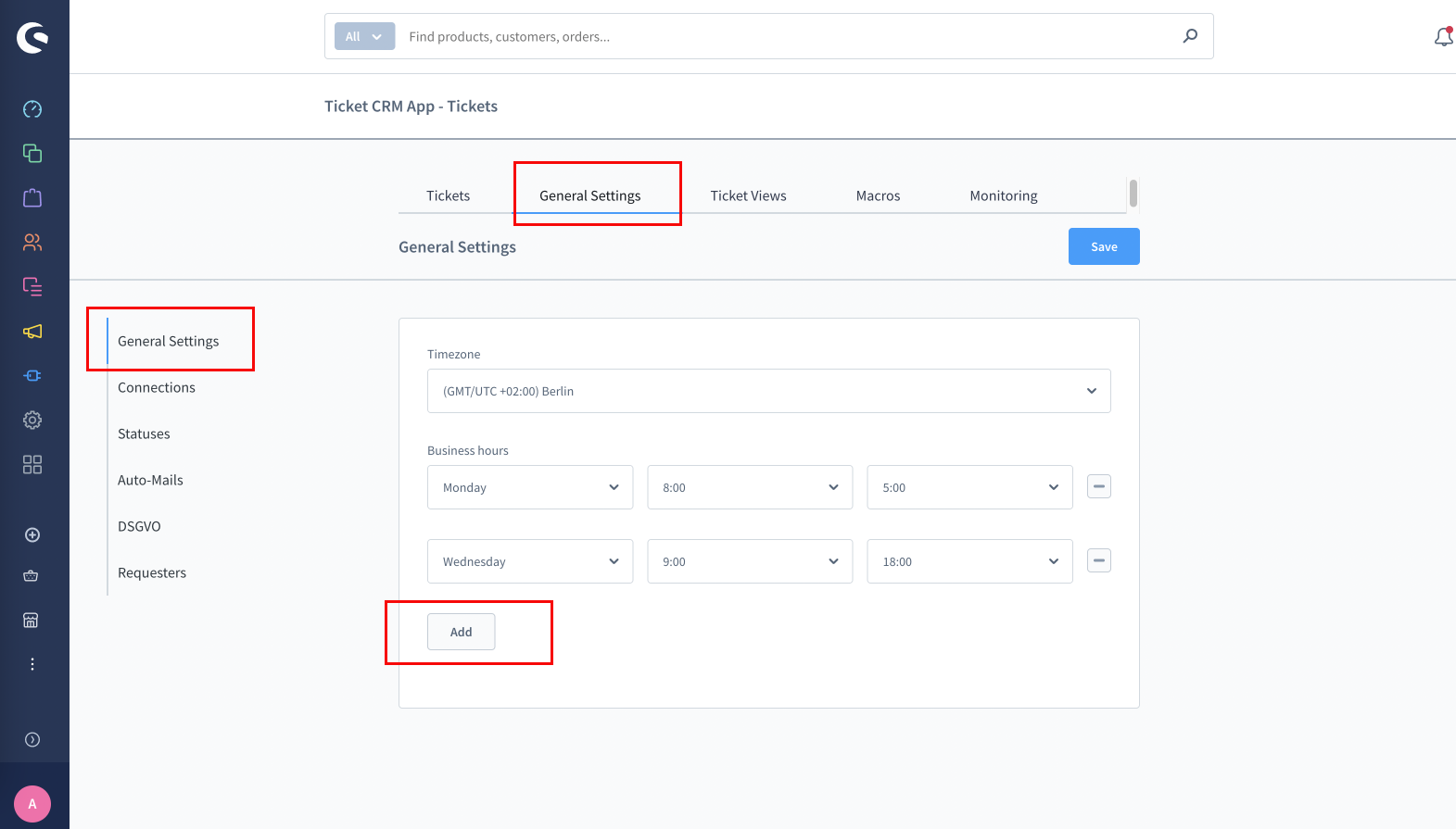The width and height of the screenshot is (1456, 829).
Task: Open the Shopware logo home
Action: tap(32, 37)
